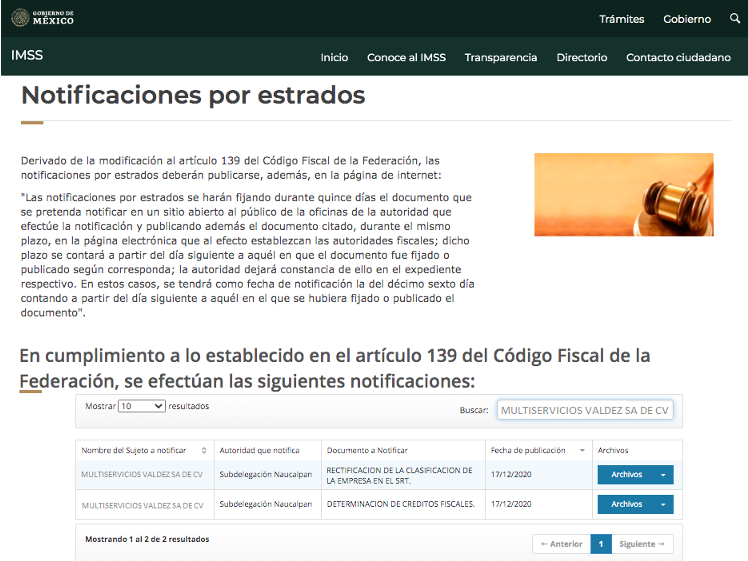Open Archivos button for Rectificación row
748x561 pixels.
coord(626,475)
